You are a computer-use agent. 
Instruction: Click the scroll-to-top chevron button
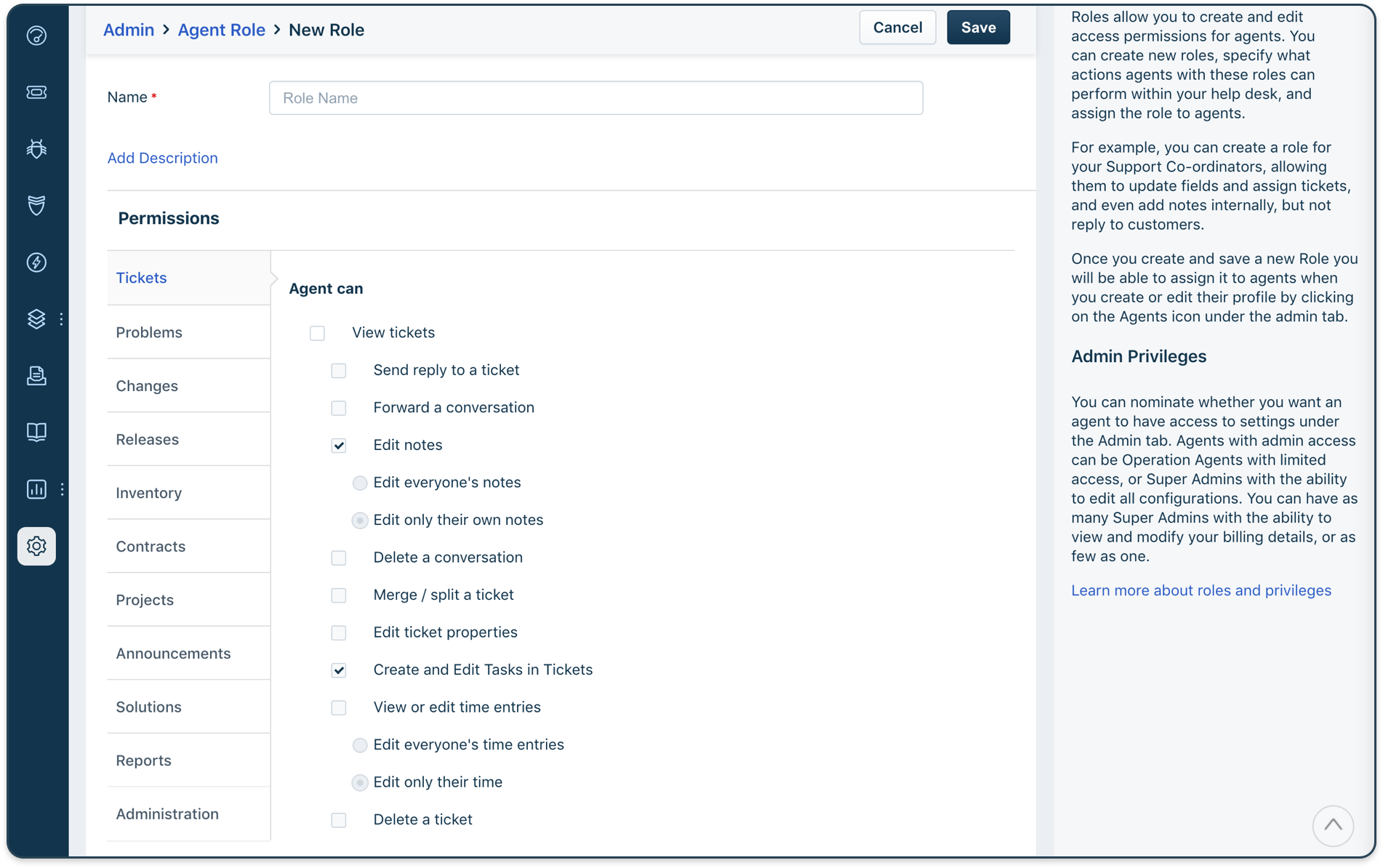1333,826
